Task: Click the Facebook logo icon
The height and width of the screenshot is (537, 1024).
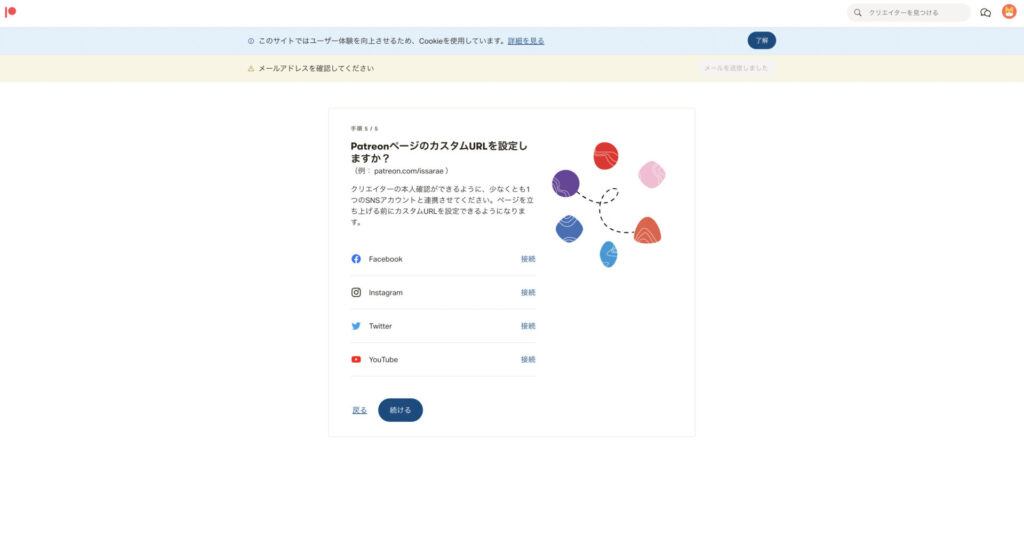Action: tap(356, 259)
